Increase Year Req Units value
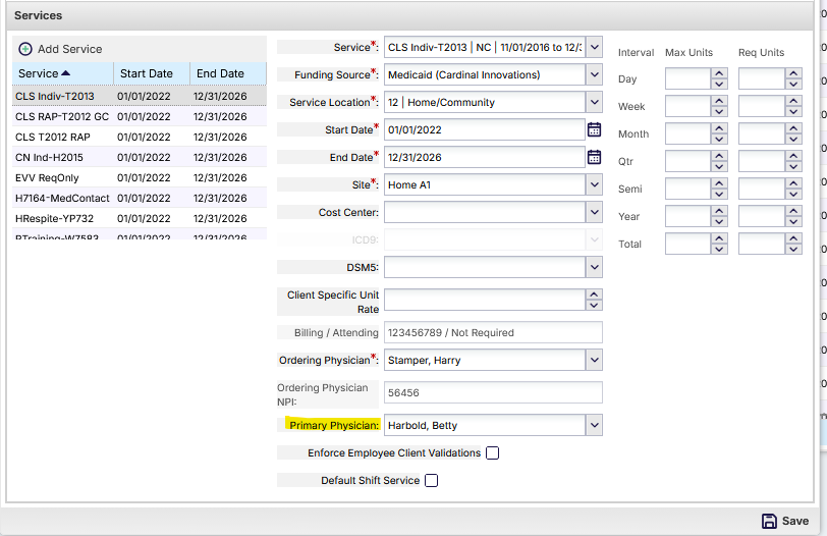The image size is (827, 536). click(x=793, y=211)
